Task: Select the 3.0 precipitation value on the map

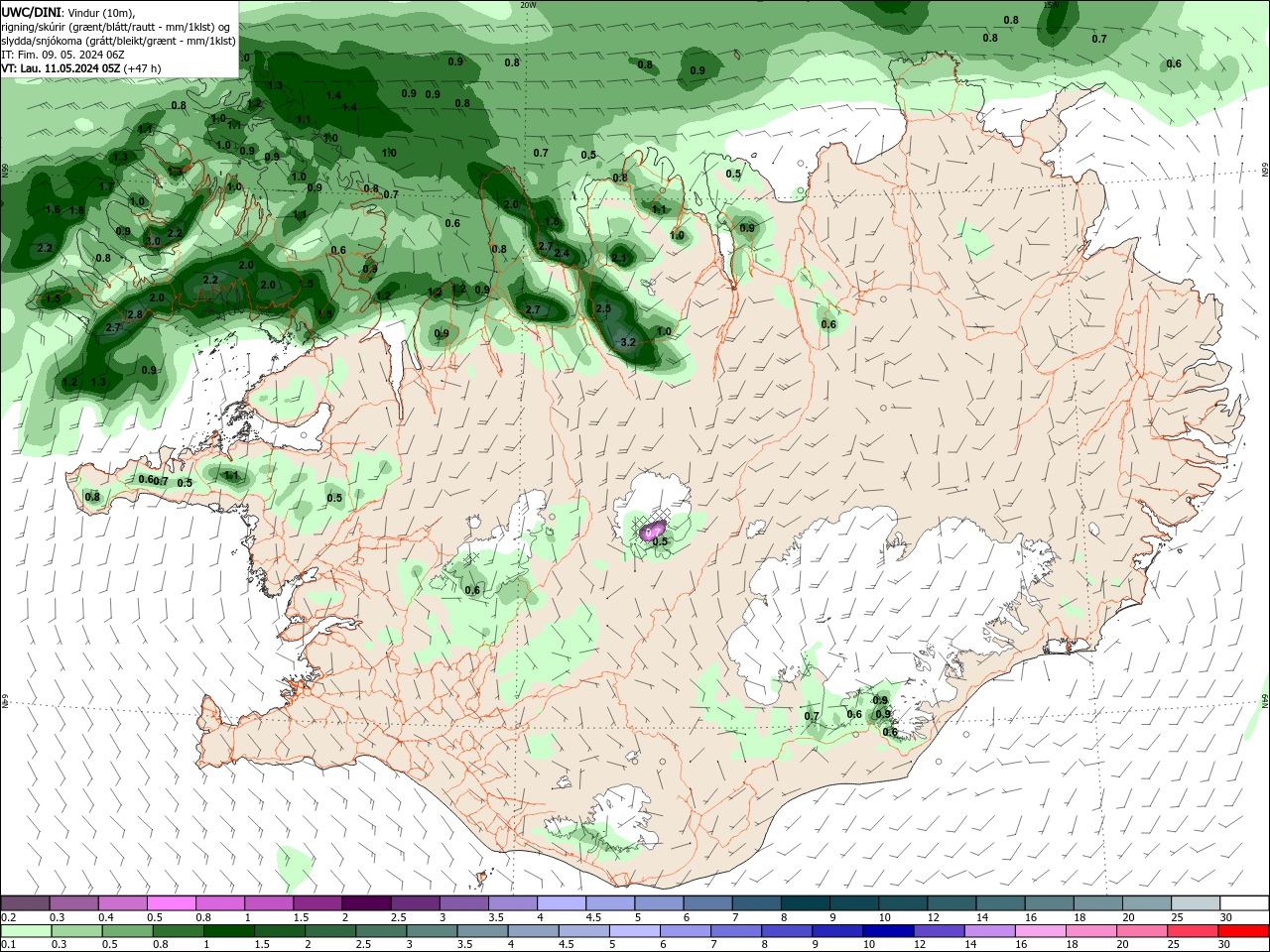Action: coord(153,241)
